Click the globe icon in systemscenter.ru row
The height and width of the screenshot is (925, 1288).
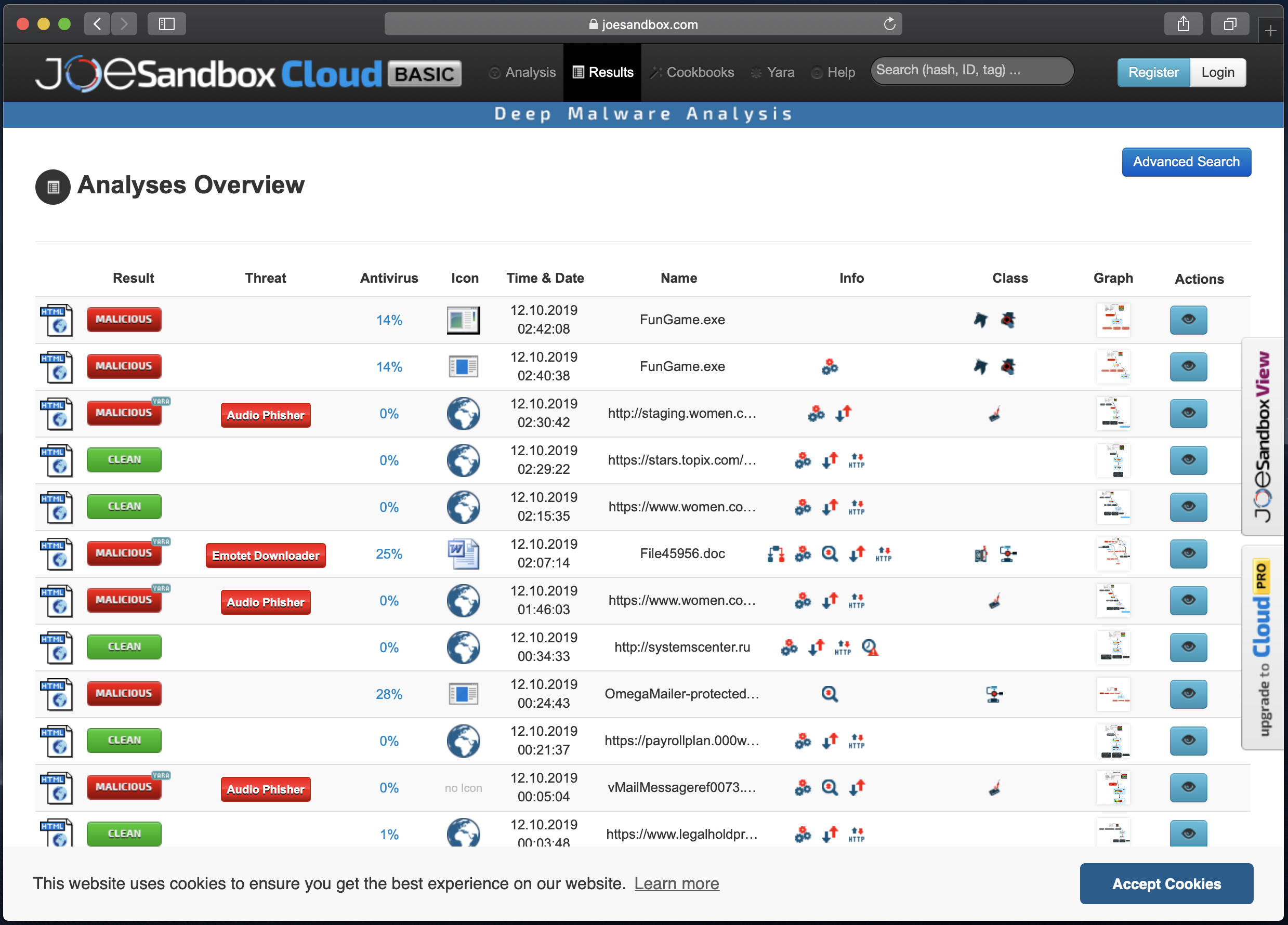coord(464,647)
